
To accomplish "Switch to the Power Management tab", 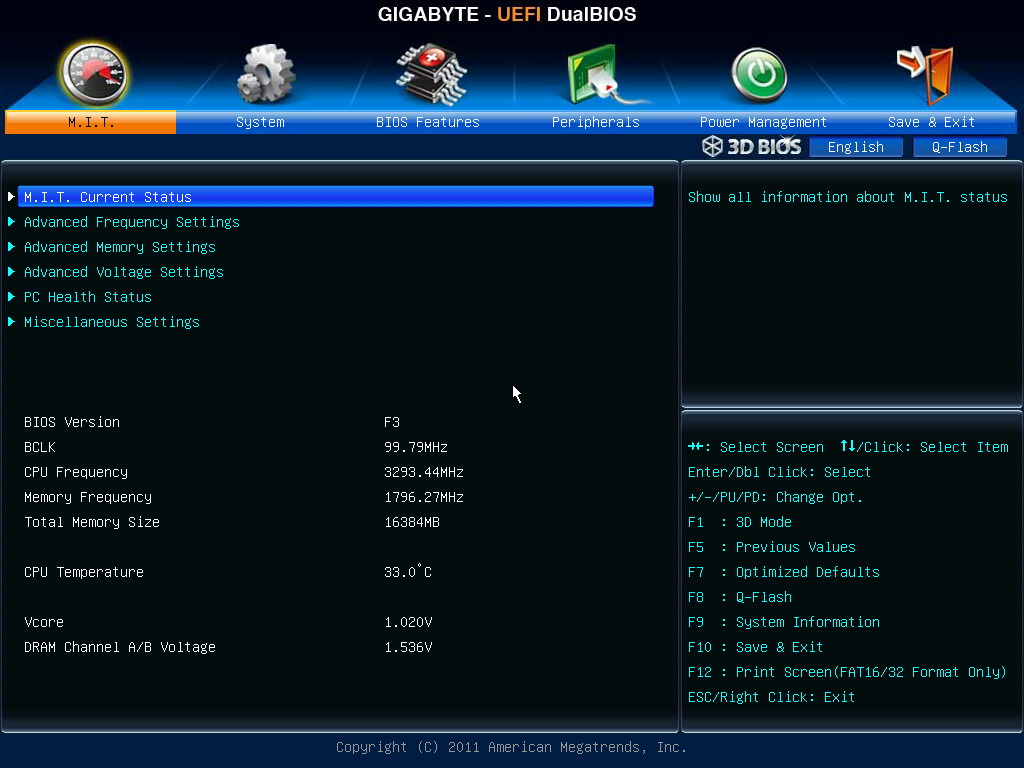I will click(763, 122).
